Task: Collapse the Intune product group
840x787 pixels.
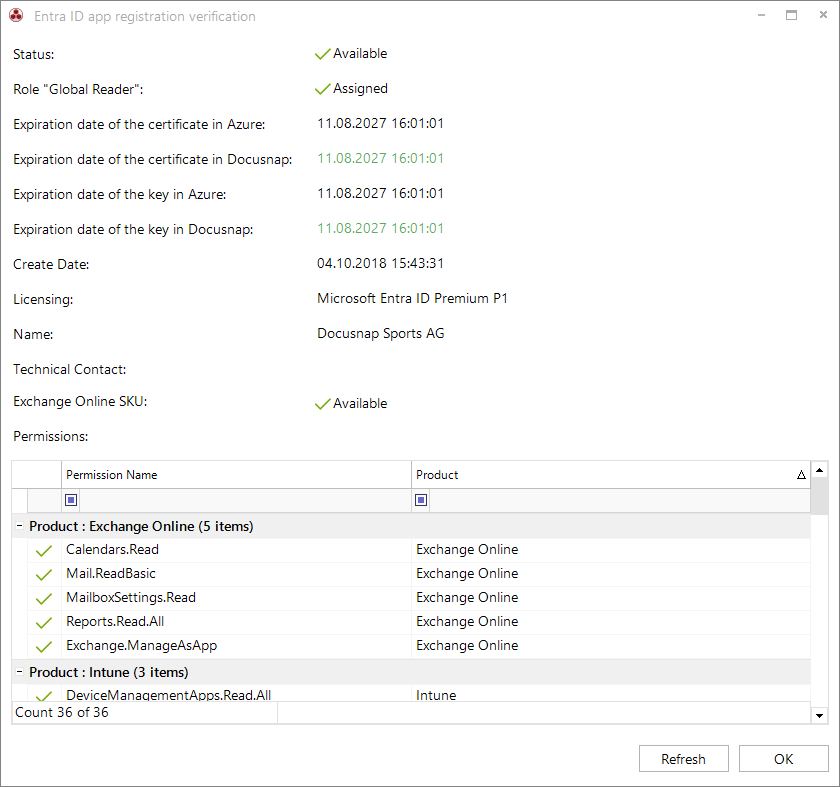Action: pos(19,671)
